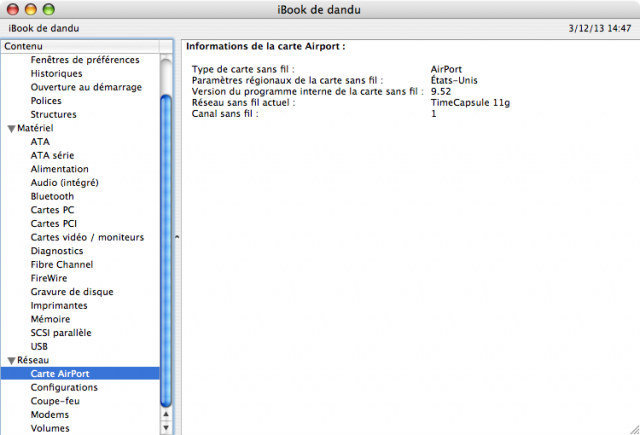The height and width of the screenshot is (435, 640).
Task: Open the ATA hardware entry
Action: (x=40, y=142)
